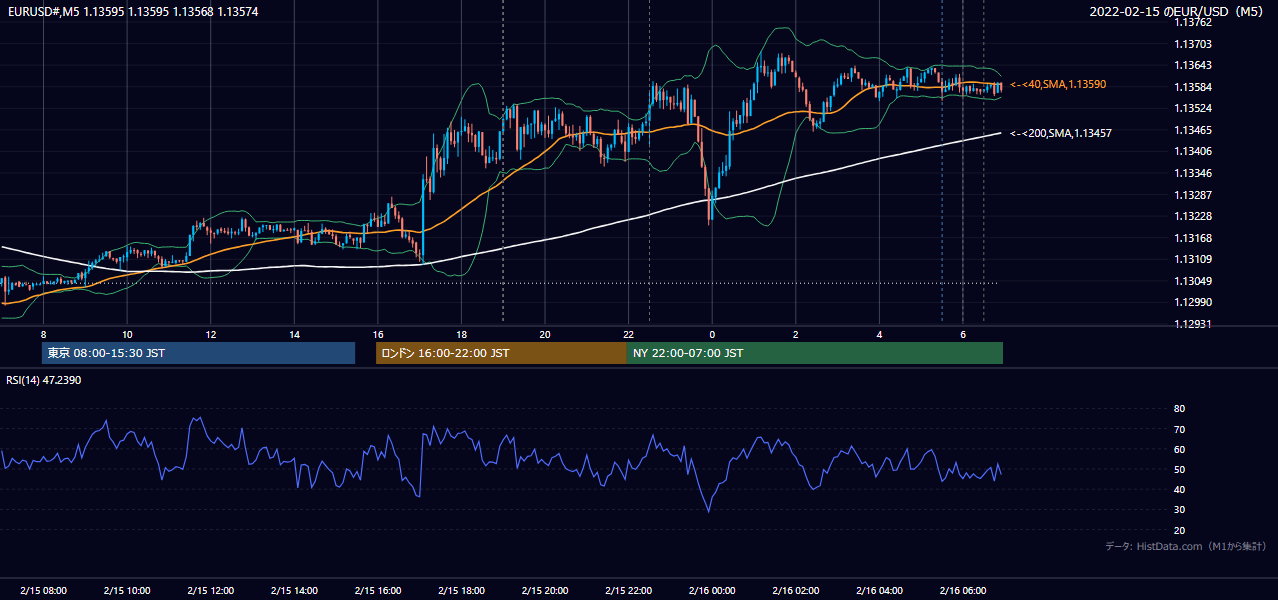Click price axis value 1.13406
The height and width of the screenshot is (600, 1278).
point(1192,151)
